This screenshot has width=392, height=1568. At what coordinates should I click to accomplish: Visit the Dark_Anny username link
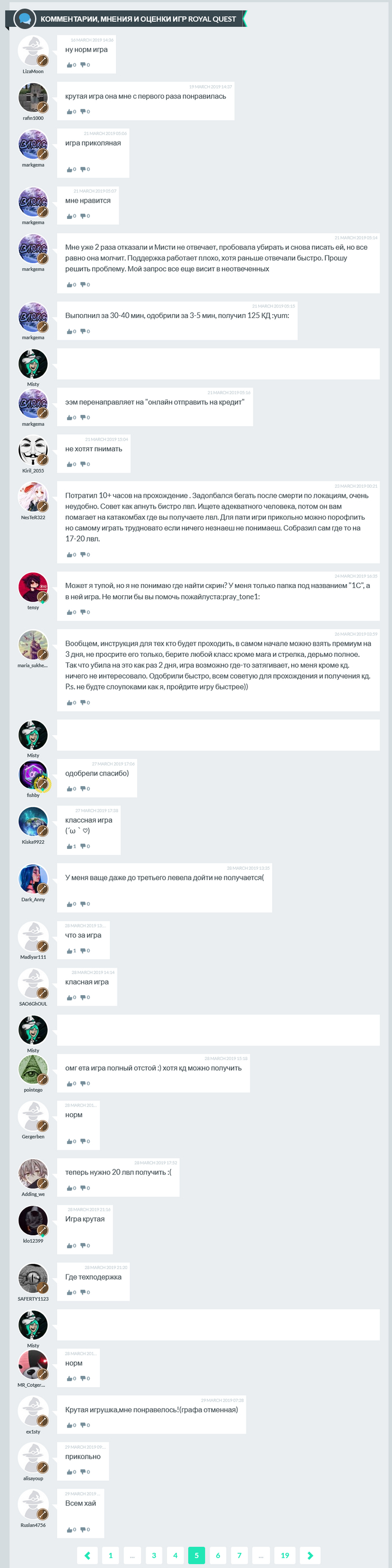tap(33, 899)
